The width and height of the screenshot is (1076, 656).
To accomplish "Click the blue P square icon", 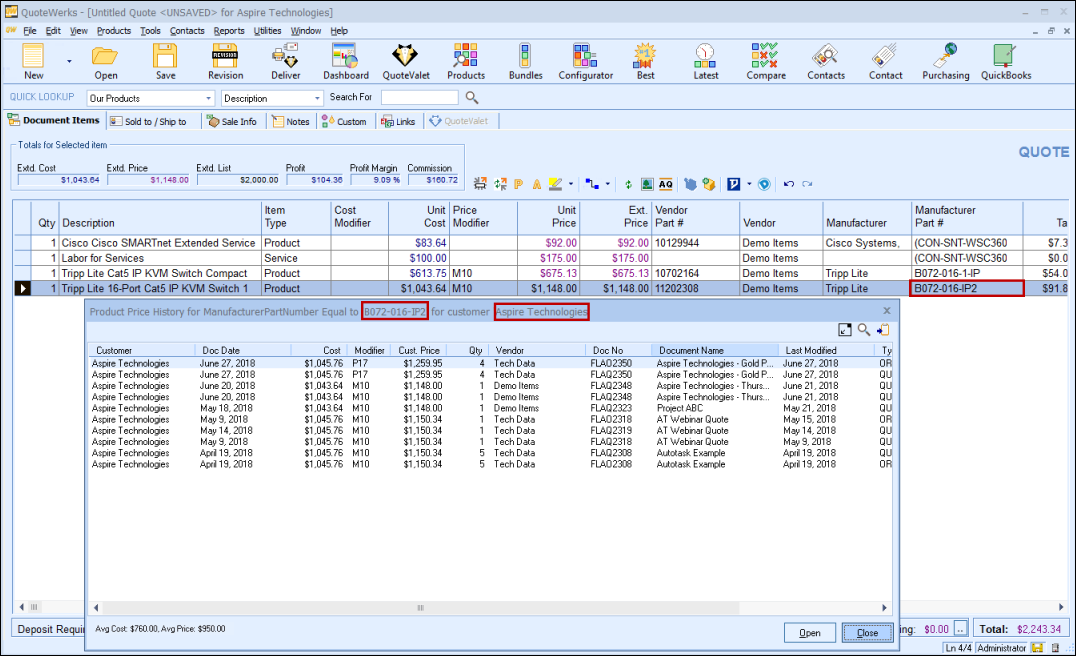I will tap(734, 184).
